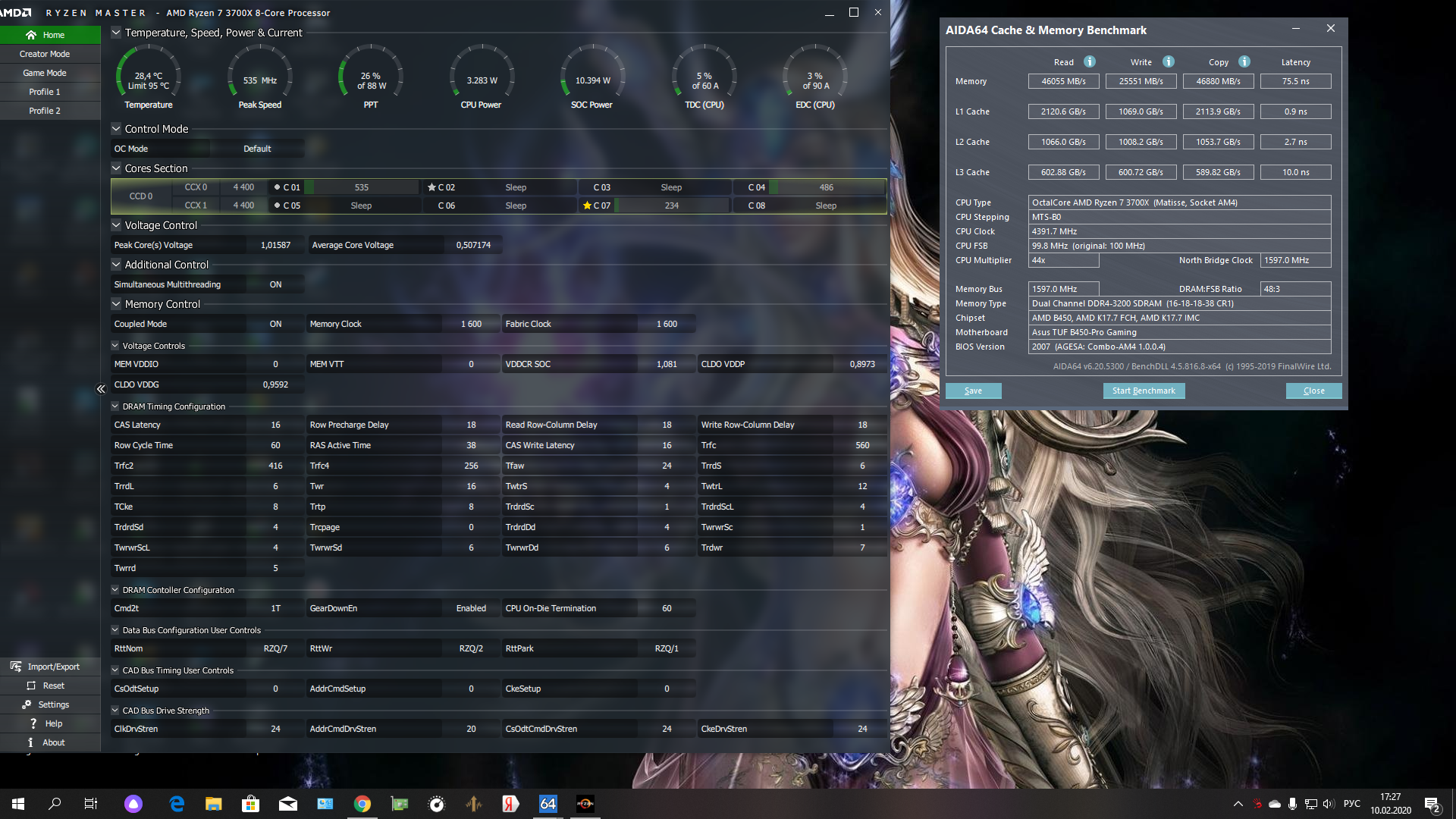1456x819 pixels.
Task: Toggle GearDownEn Enabled value
Action: 471,608
